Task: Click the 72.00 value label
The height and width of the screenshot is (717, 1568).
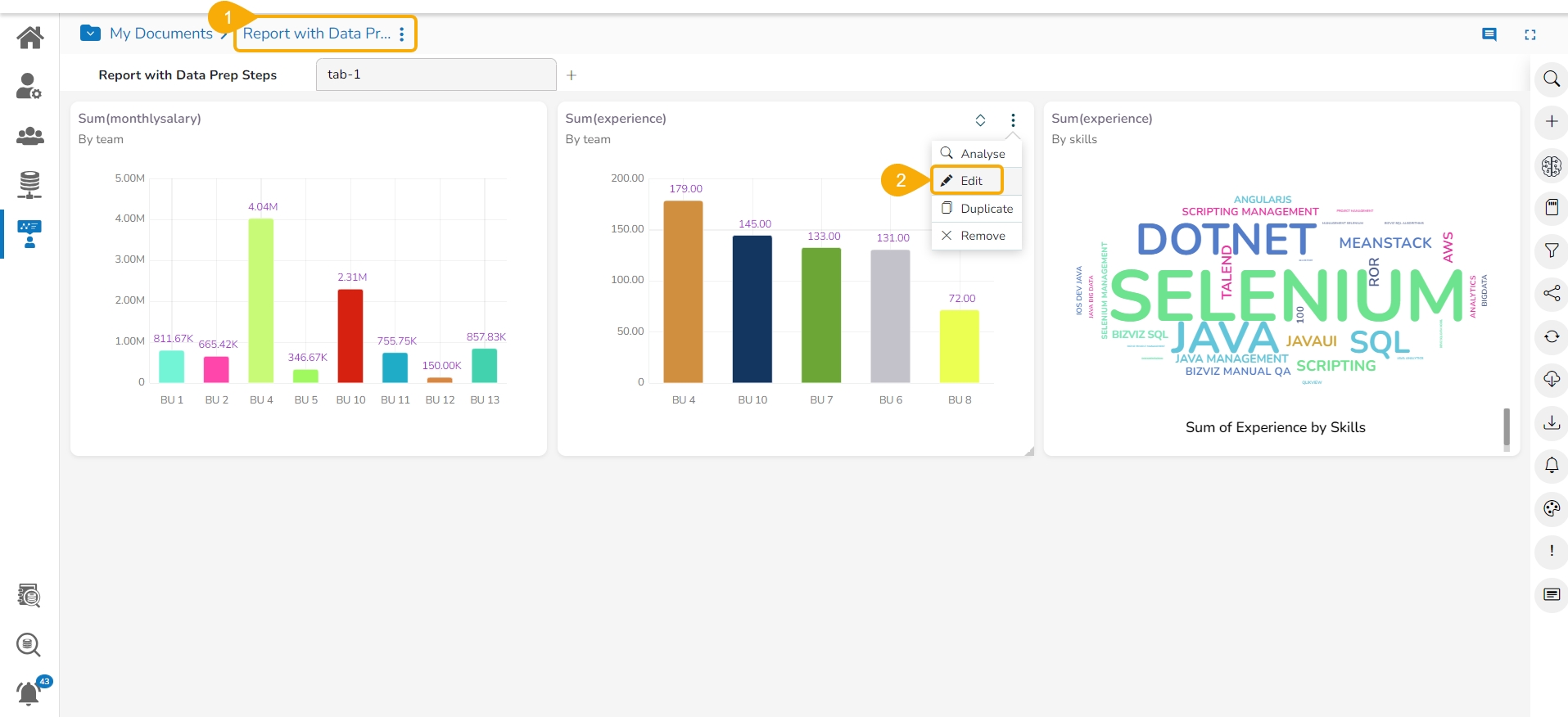Action: pyautogui.click(x=962, y=299)
